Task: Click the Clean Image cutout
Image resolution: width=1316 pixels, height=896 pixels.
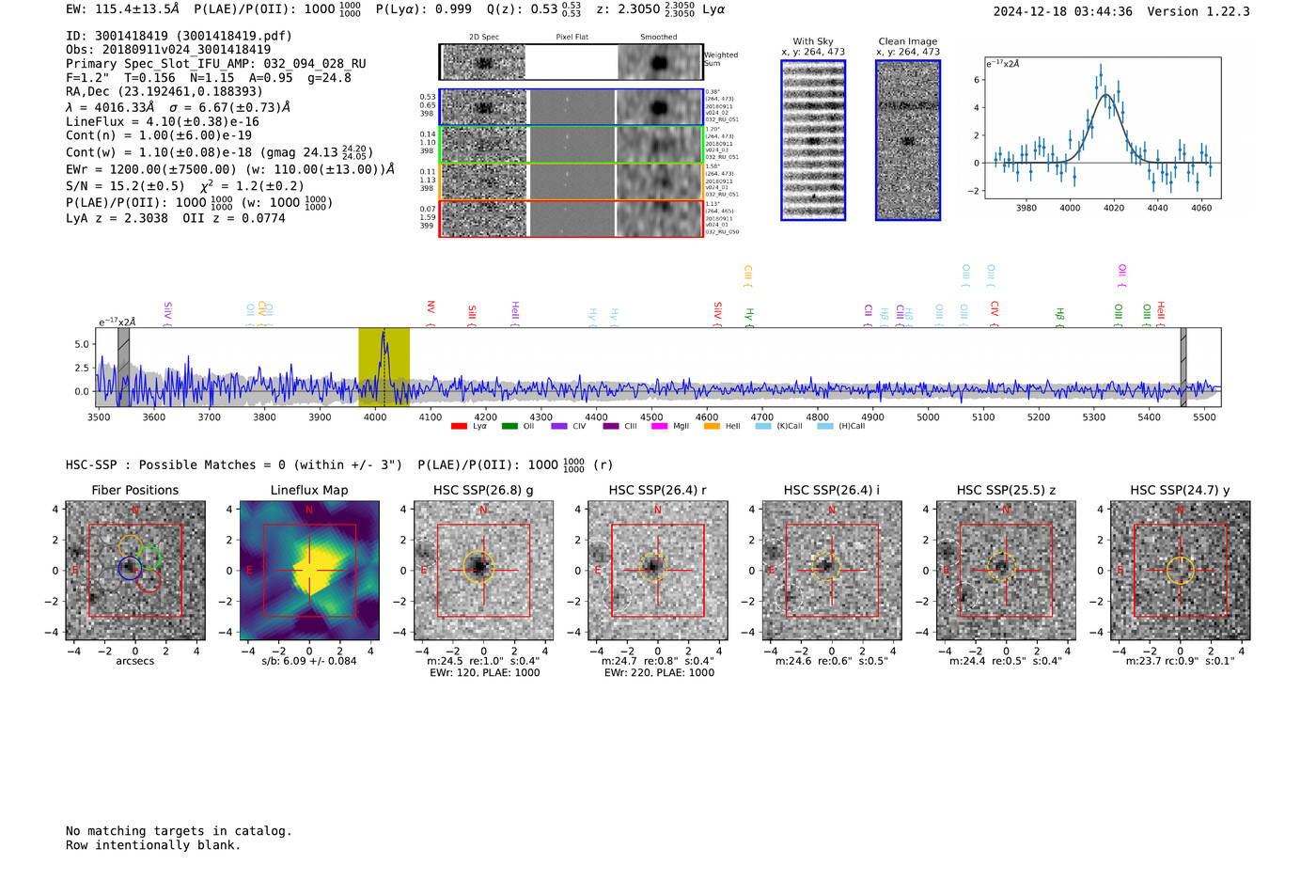Action: 908,140
